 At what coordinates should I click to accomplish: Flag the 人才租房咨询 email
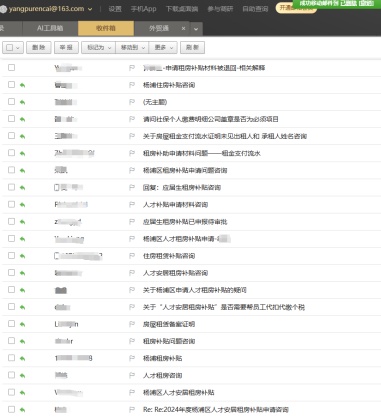(132, 375)
